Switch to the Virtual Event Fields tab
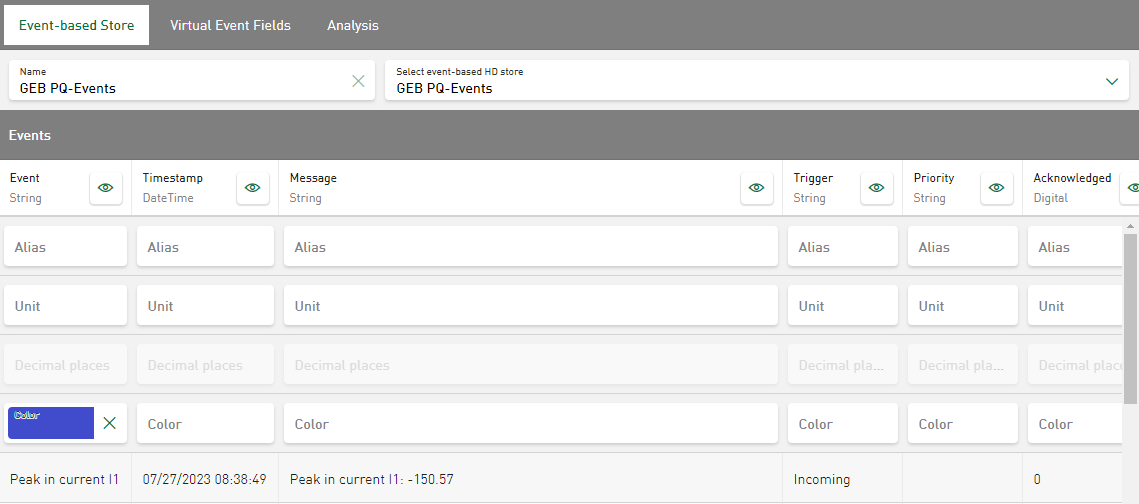The image size is (1139, 504). click(x=230, y=25)
